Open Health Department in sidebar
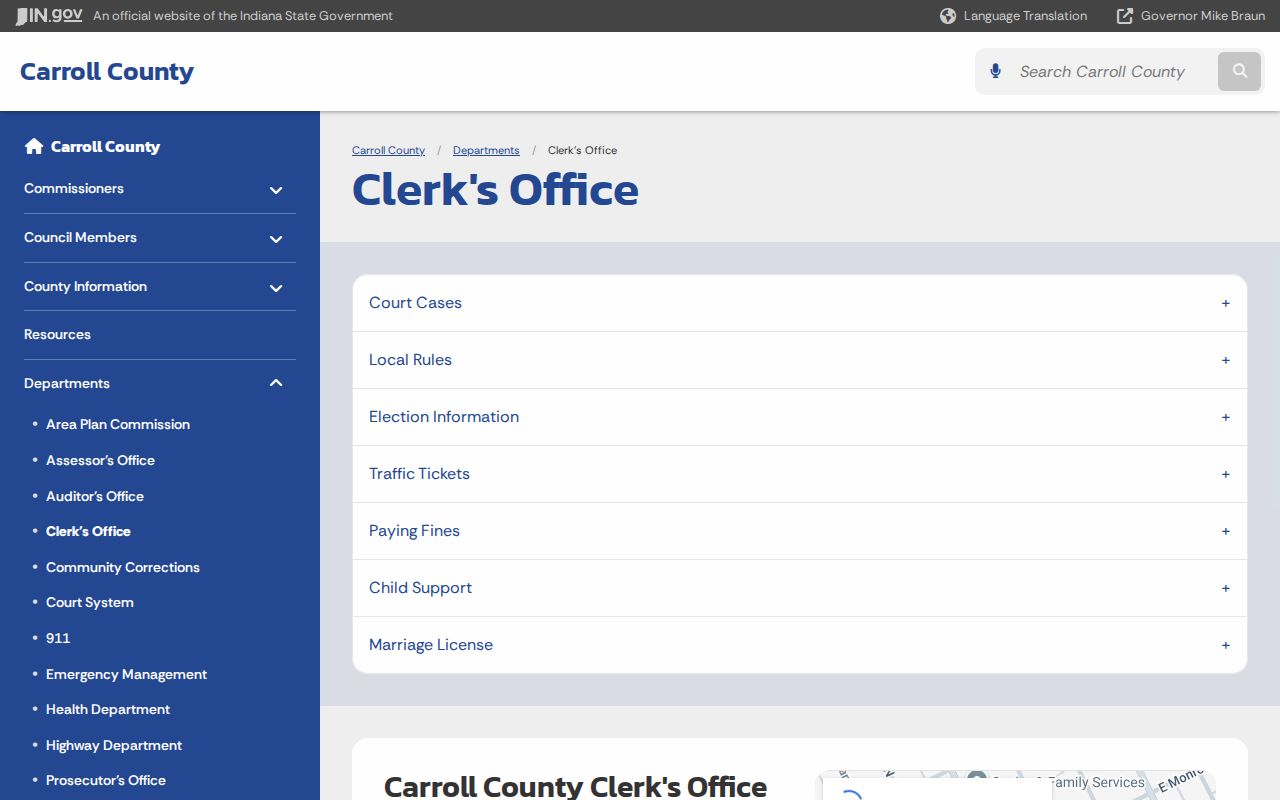Viewport: 1280px width, 800px height. [108, 709]
